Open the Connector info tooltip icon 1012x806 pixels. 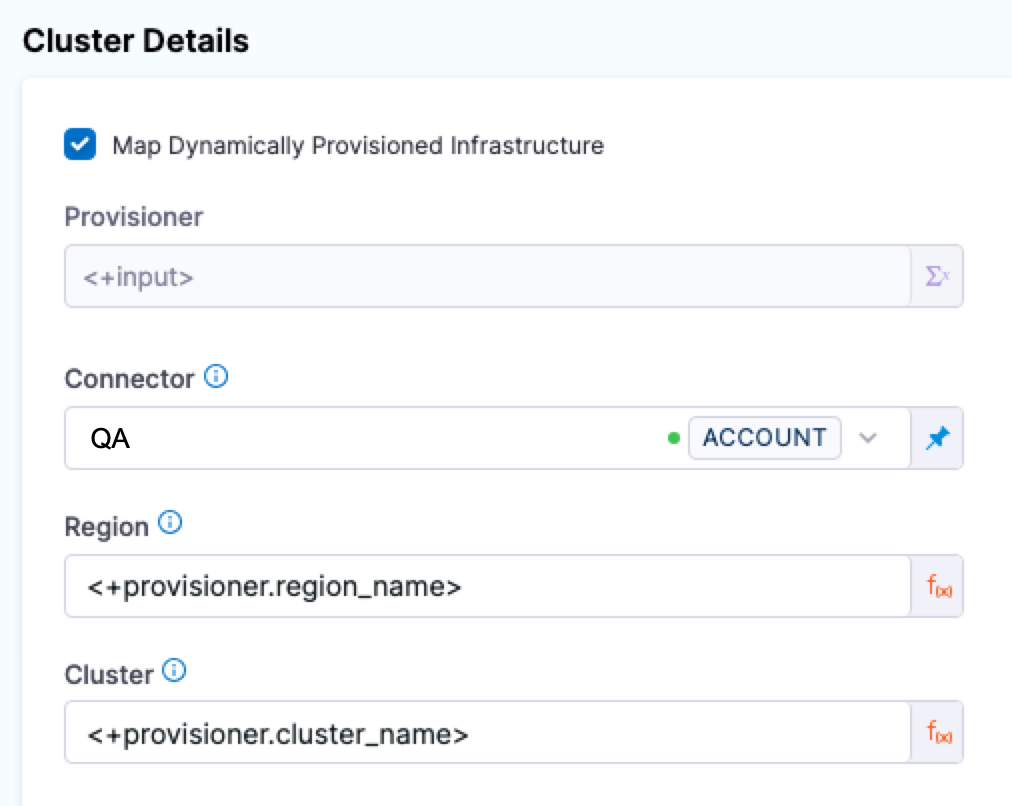(216, 377)
